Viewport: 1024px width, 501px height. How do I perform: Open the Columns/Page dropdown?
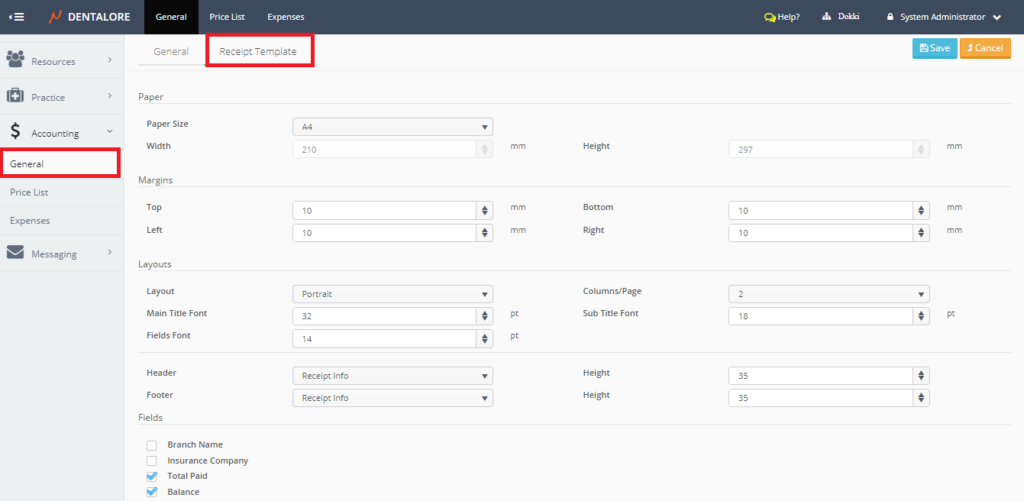828,294
